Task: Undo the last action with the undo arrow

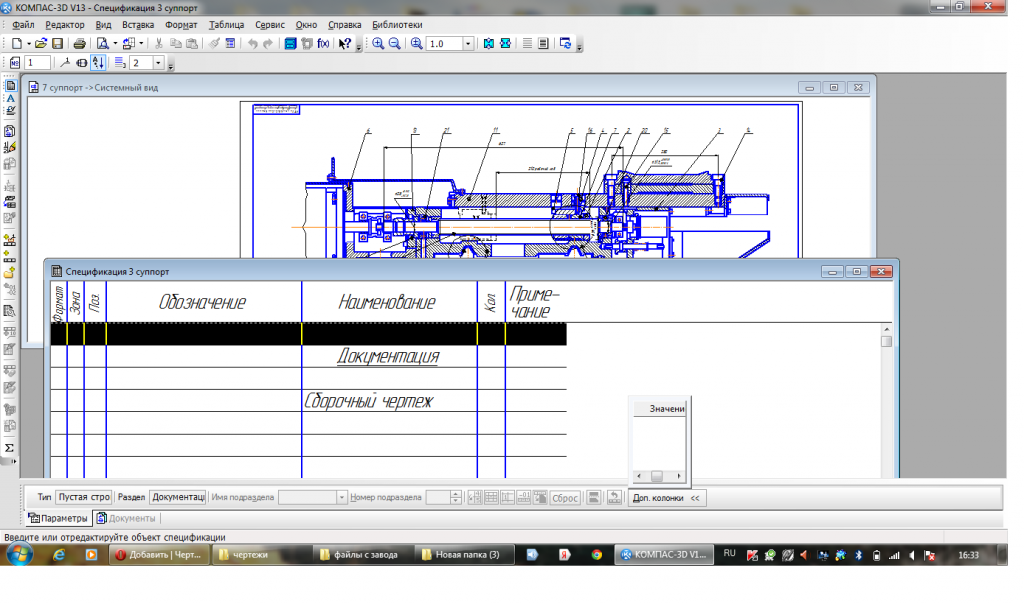Action: 253,44
